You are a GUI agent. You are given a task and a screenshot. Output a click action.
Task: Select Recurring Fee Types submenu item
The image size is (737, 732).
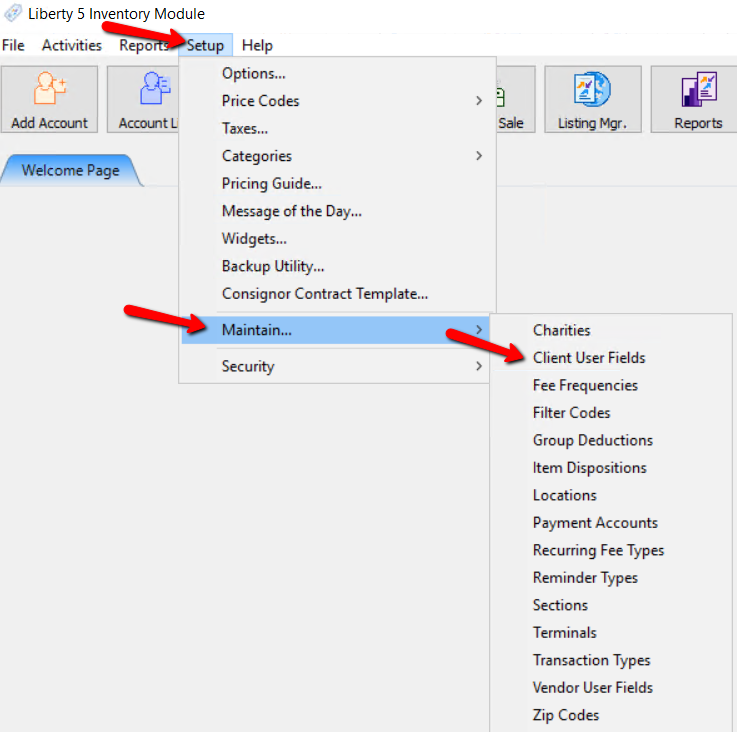[x=611, y=550]
